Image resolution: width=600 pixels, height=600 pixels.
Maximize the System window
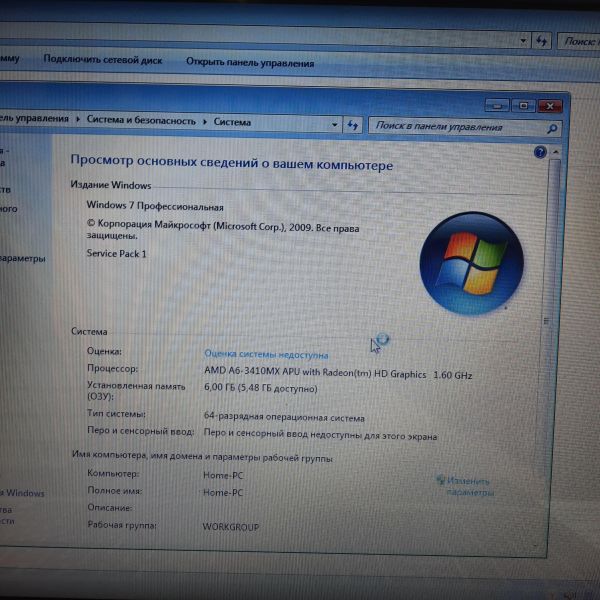coord(523,106)
